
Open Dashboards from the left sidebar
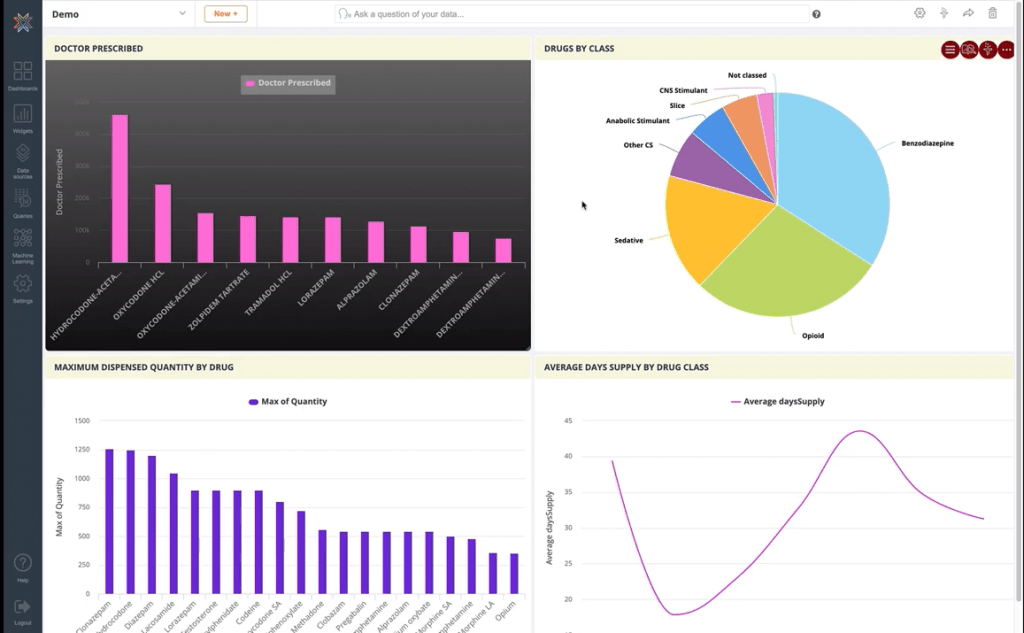tap(22, 74)
